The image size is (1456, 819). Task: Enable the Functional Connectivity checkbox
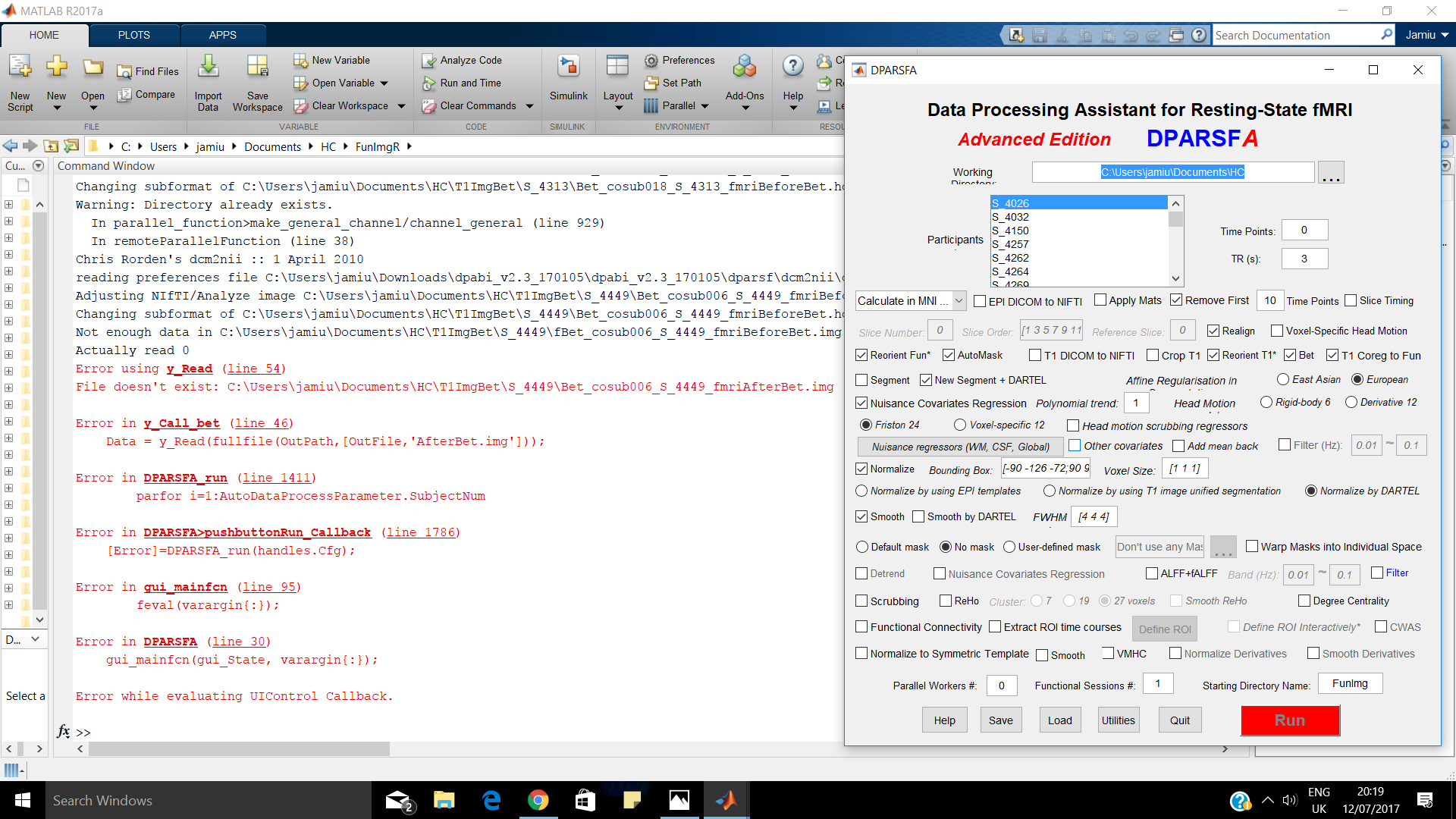click(x=861, y=626)
